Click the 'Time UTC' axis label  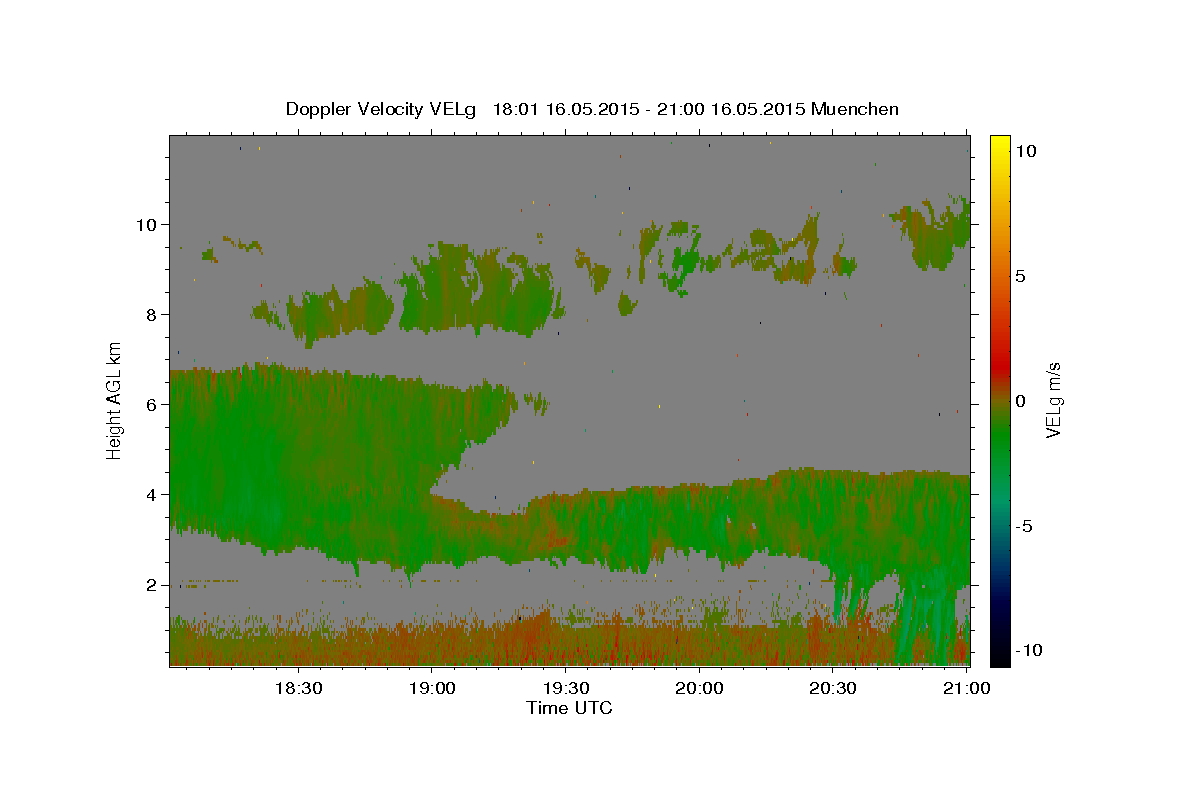[569, 708]
